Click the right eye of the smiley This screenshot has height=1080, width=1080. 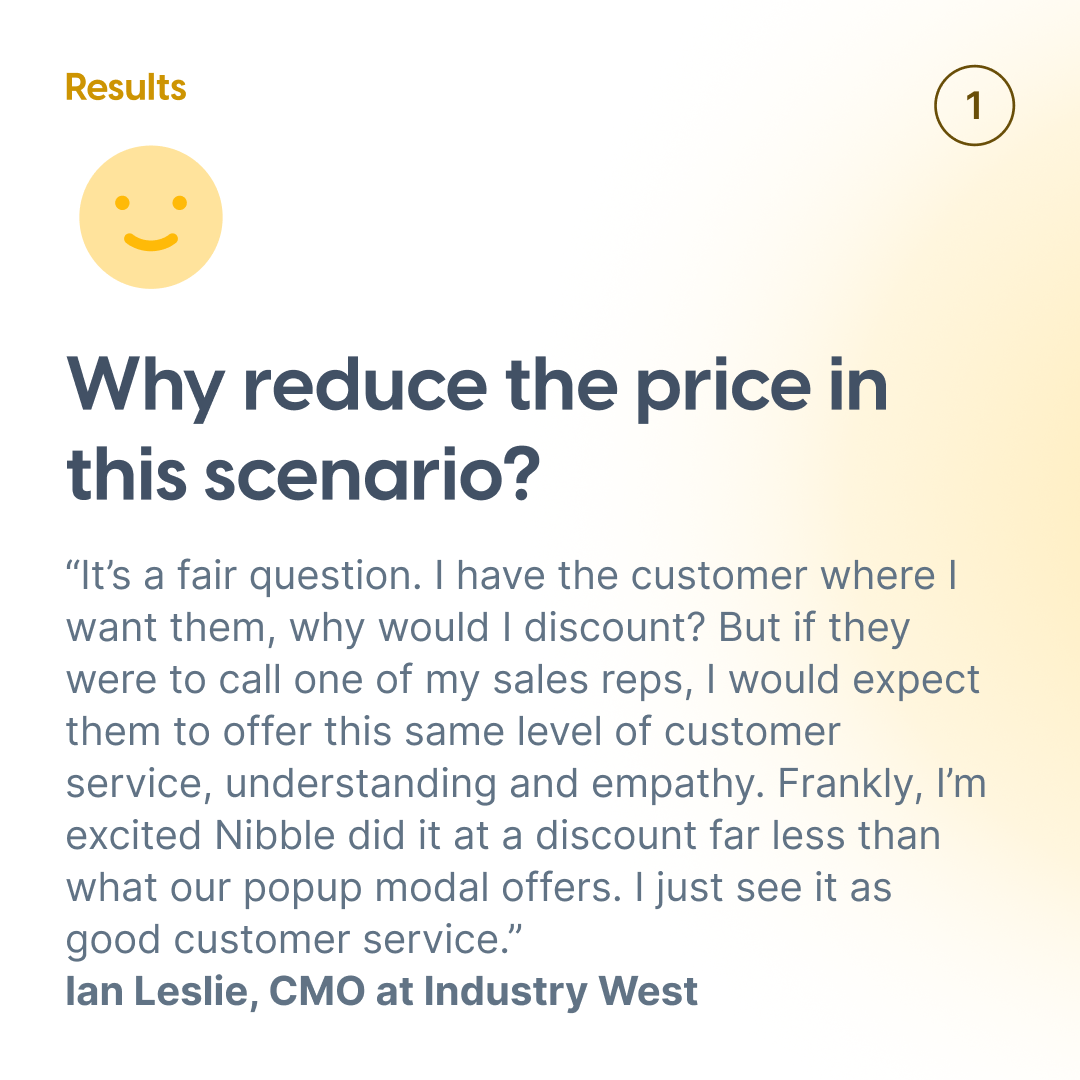[180, 202]
